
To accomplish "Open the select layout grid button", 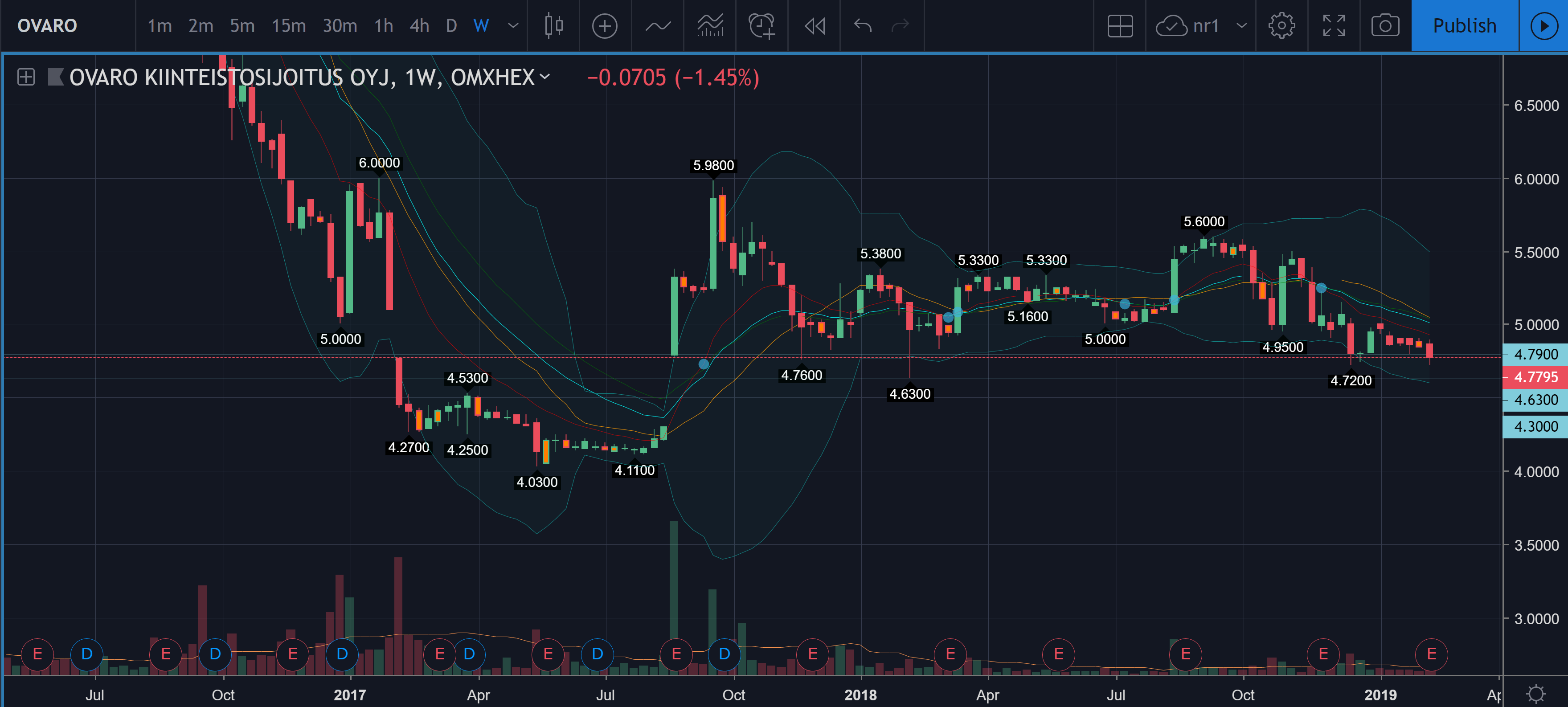I will point(1120,25).
